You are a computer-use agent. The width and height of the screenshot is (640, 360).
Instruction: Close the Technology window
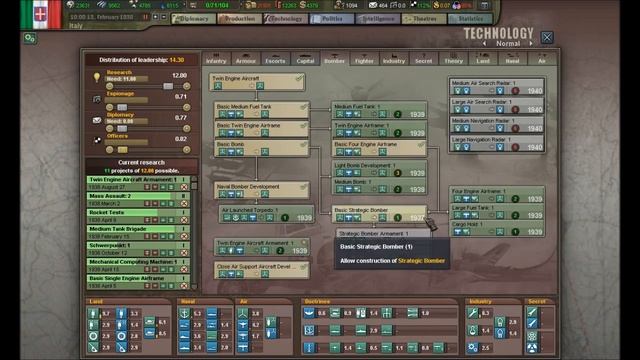(x=547, y=38)
